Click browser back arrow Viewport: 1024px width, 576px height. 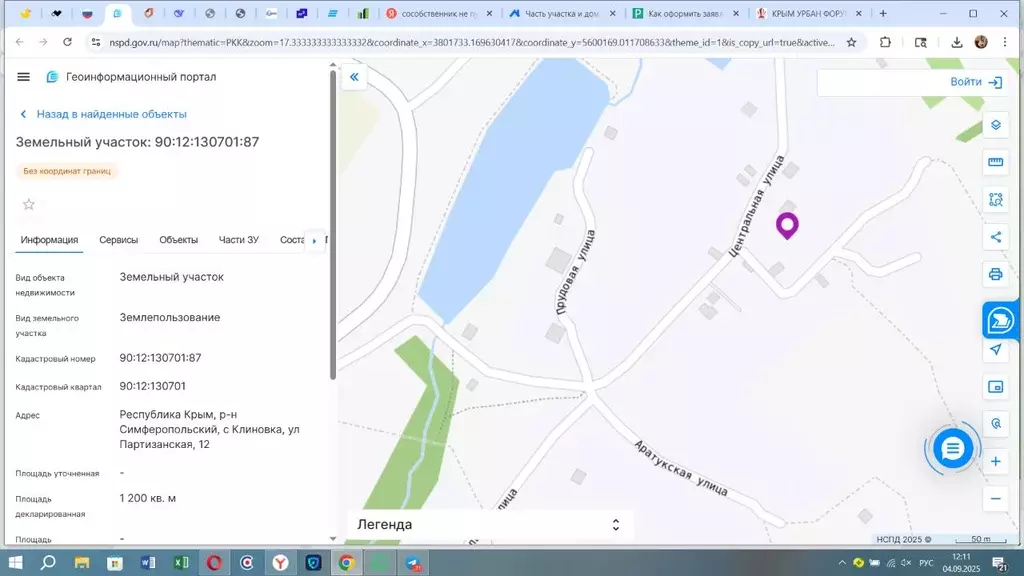tap(20, 42)
